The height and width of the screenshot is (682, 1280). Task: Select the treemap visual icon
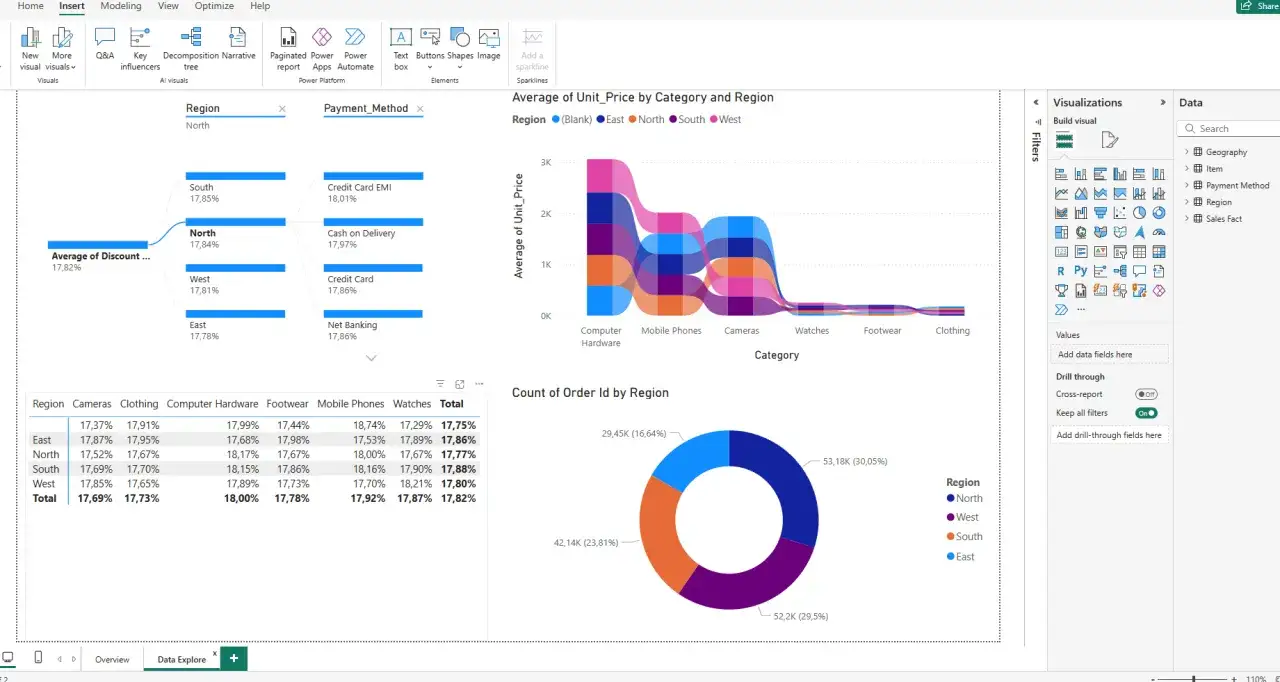tap(1061, 232)
